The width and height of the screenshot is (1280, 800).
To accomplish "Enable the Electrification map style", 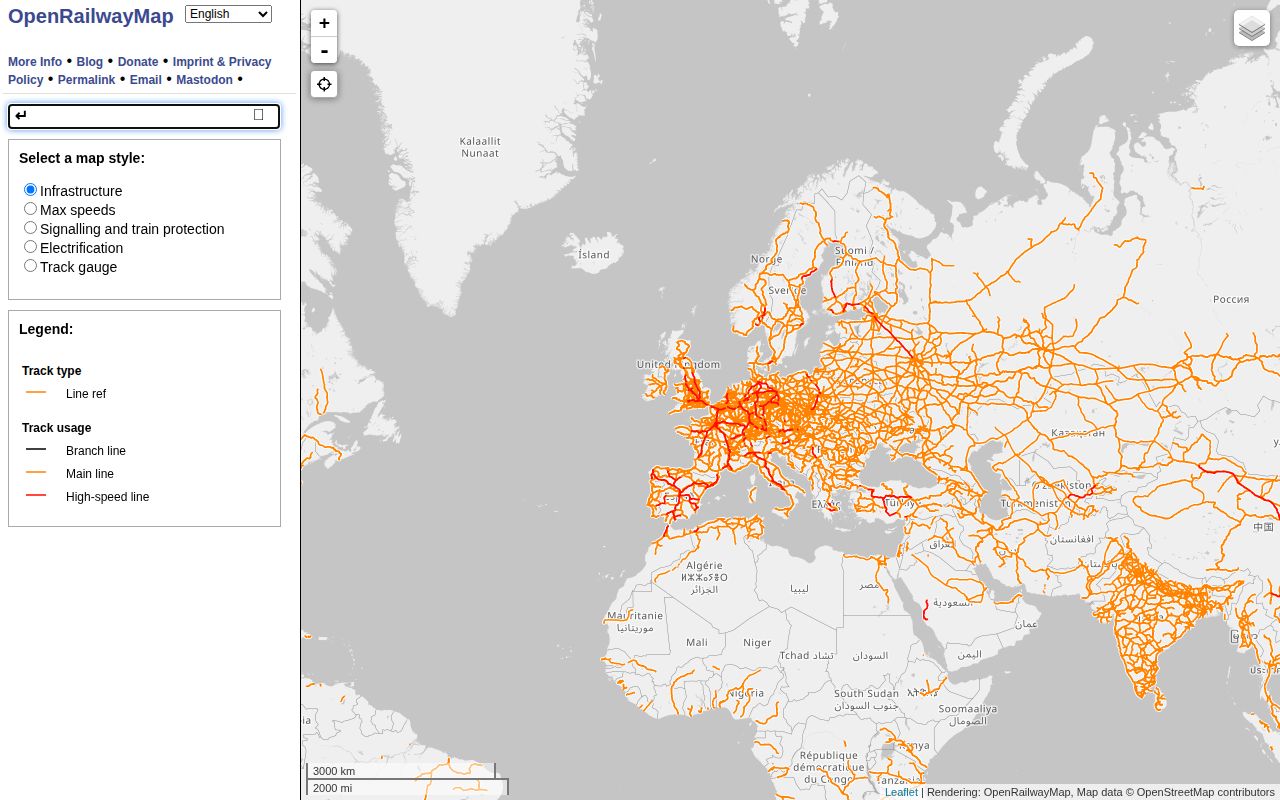I will 30,246.
